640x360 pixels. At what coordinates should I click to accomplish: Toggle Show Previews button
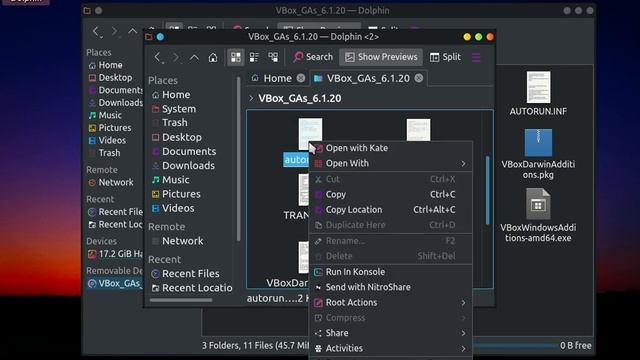[381, 57]
